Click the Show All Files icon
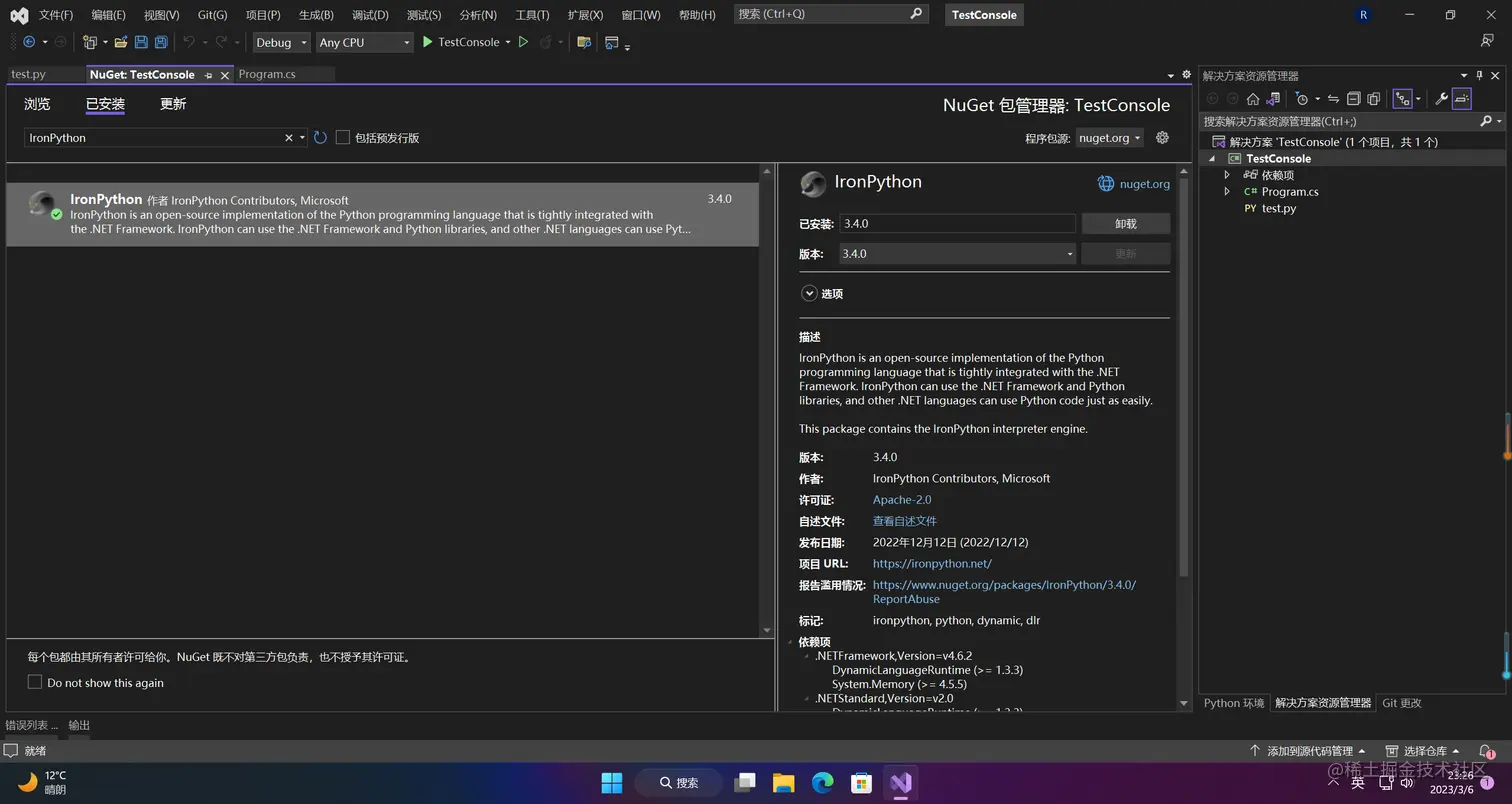The height and width of the screenshot is (804, 1512). click(x=1374, y=99)
